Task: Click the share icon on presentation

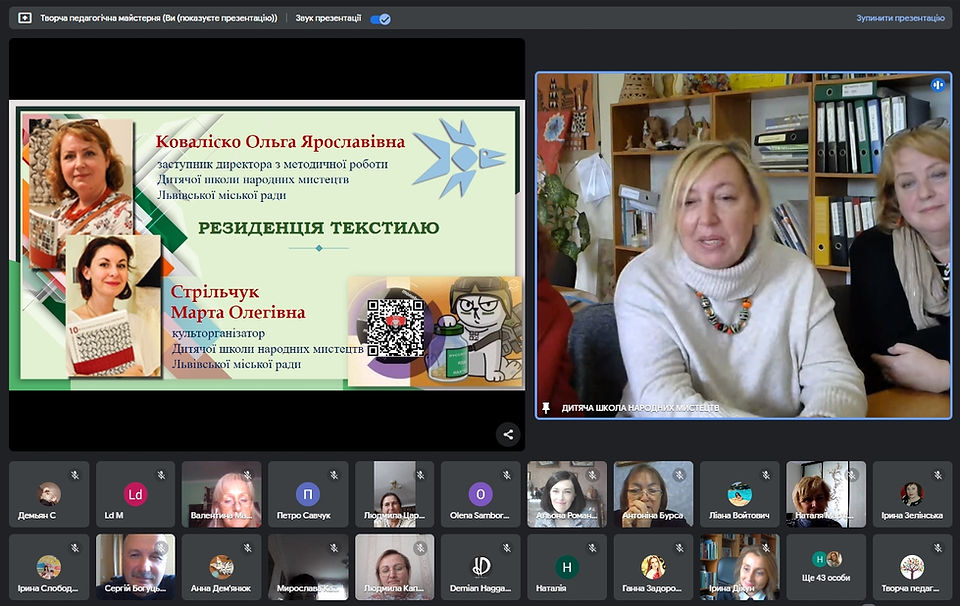Action: (x=508, y=435)
